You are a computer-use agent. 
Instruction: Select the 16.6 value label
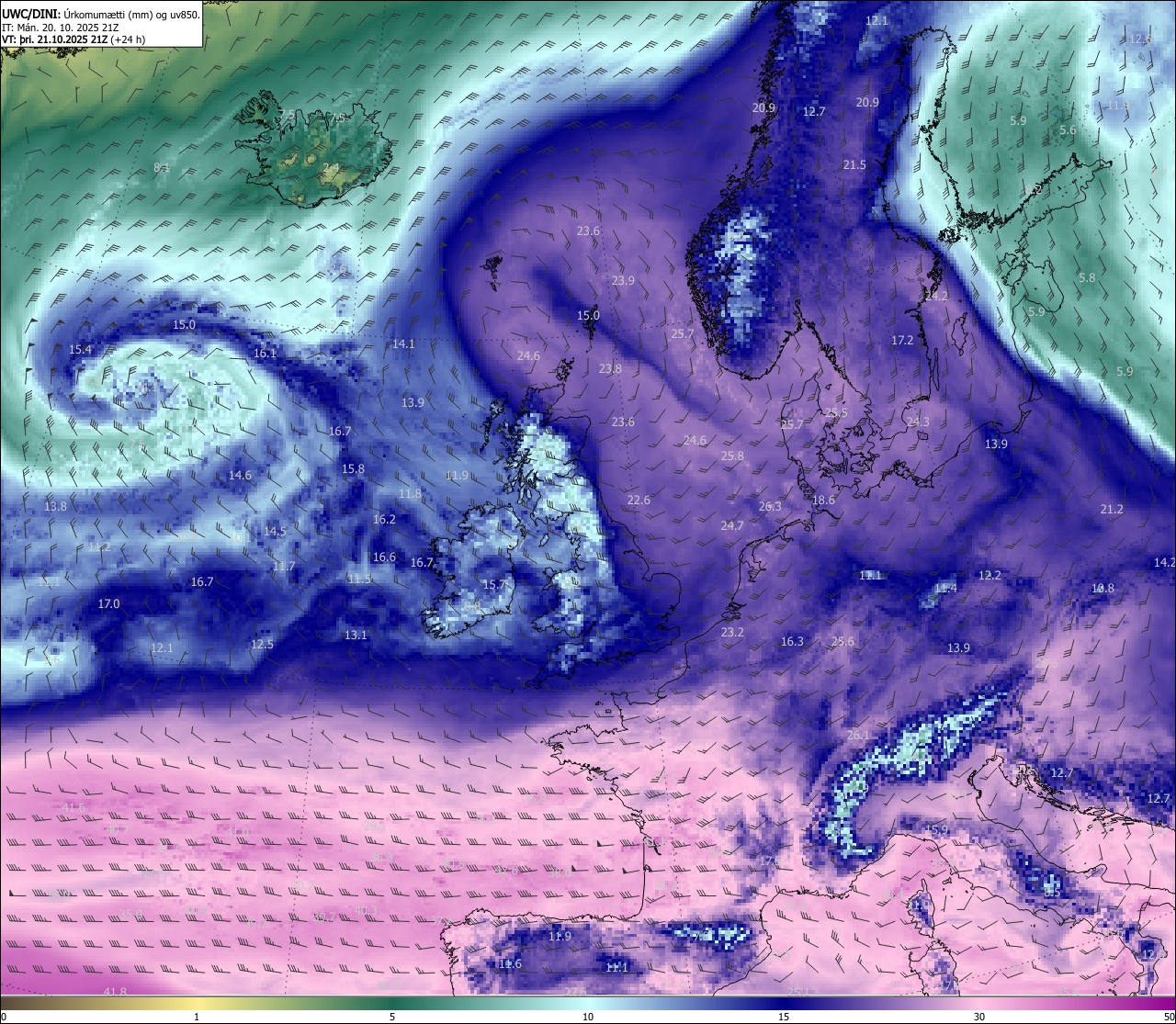click(384, 557)
